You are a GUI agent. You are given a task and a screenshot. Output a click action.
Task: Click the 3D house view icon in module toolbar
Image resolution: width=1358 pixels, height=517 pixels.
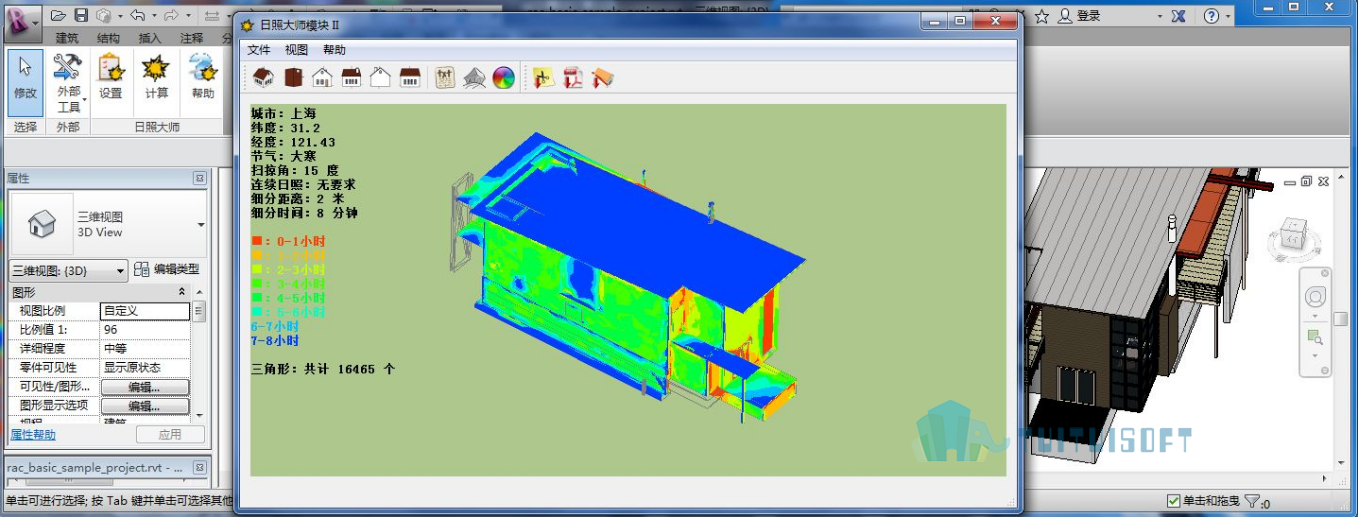click(x=263, y=77)
